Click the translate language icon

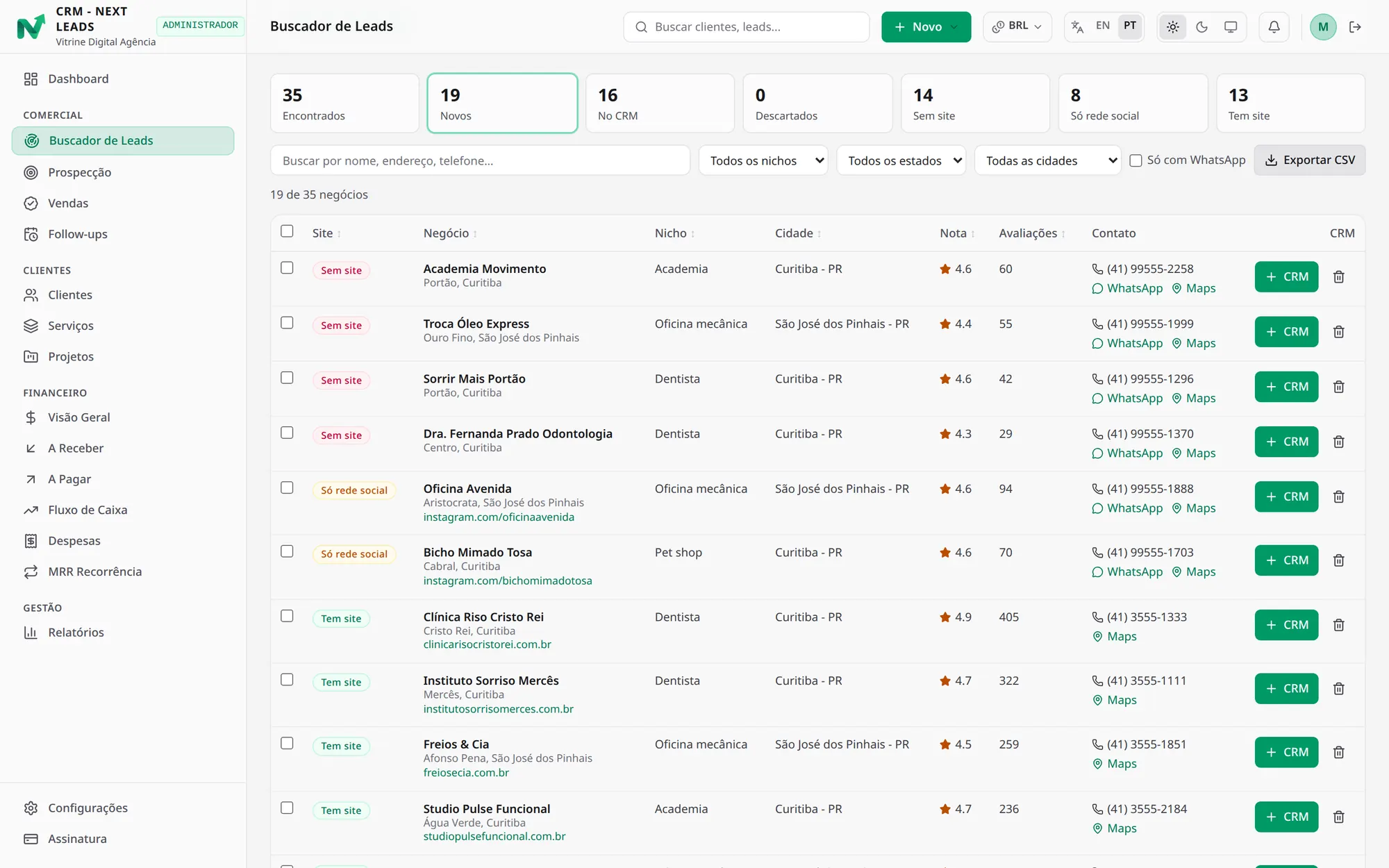[1077, 27]
